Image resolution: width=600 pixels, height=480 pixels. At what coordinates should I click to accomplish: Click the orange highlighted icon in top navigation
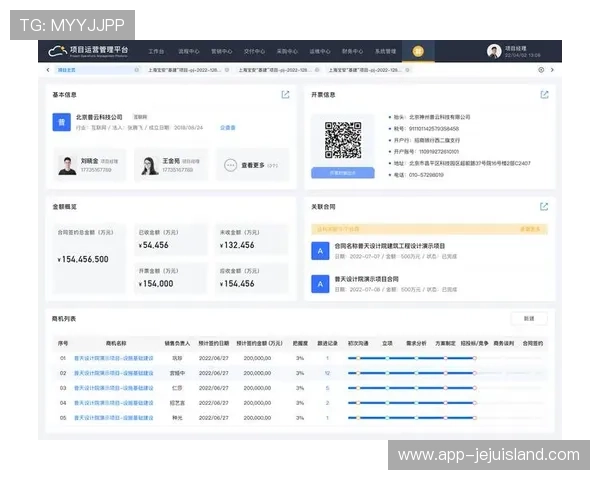pyautogui.click(x=418, y=51)
